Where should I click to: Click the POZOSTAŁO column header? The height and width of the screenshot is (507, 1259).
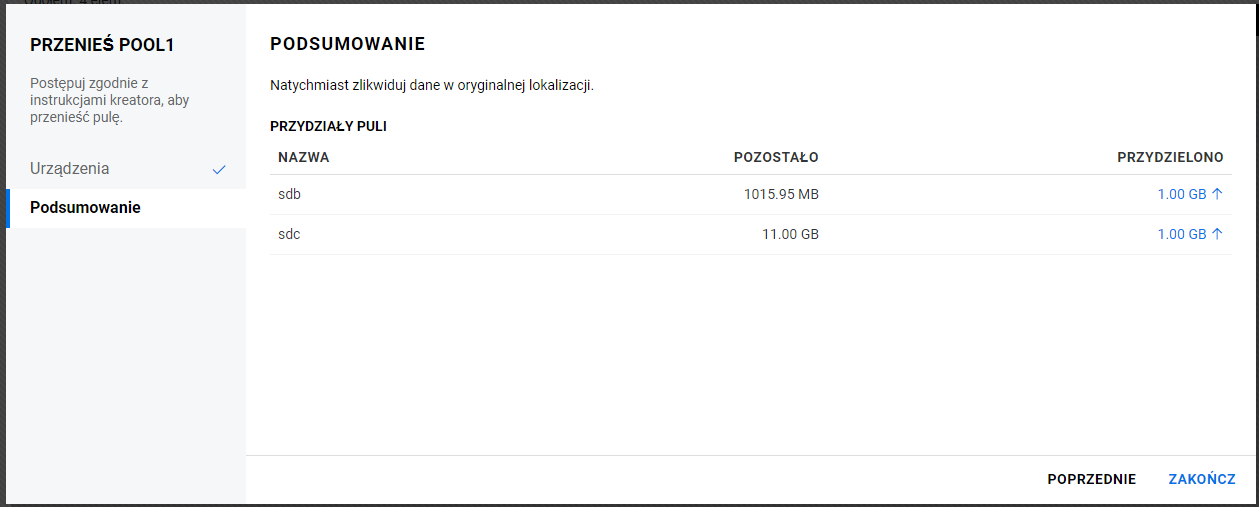[776, 157]
